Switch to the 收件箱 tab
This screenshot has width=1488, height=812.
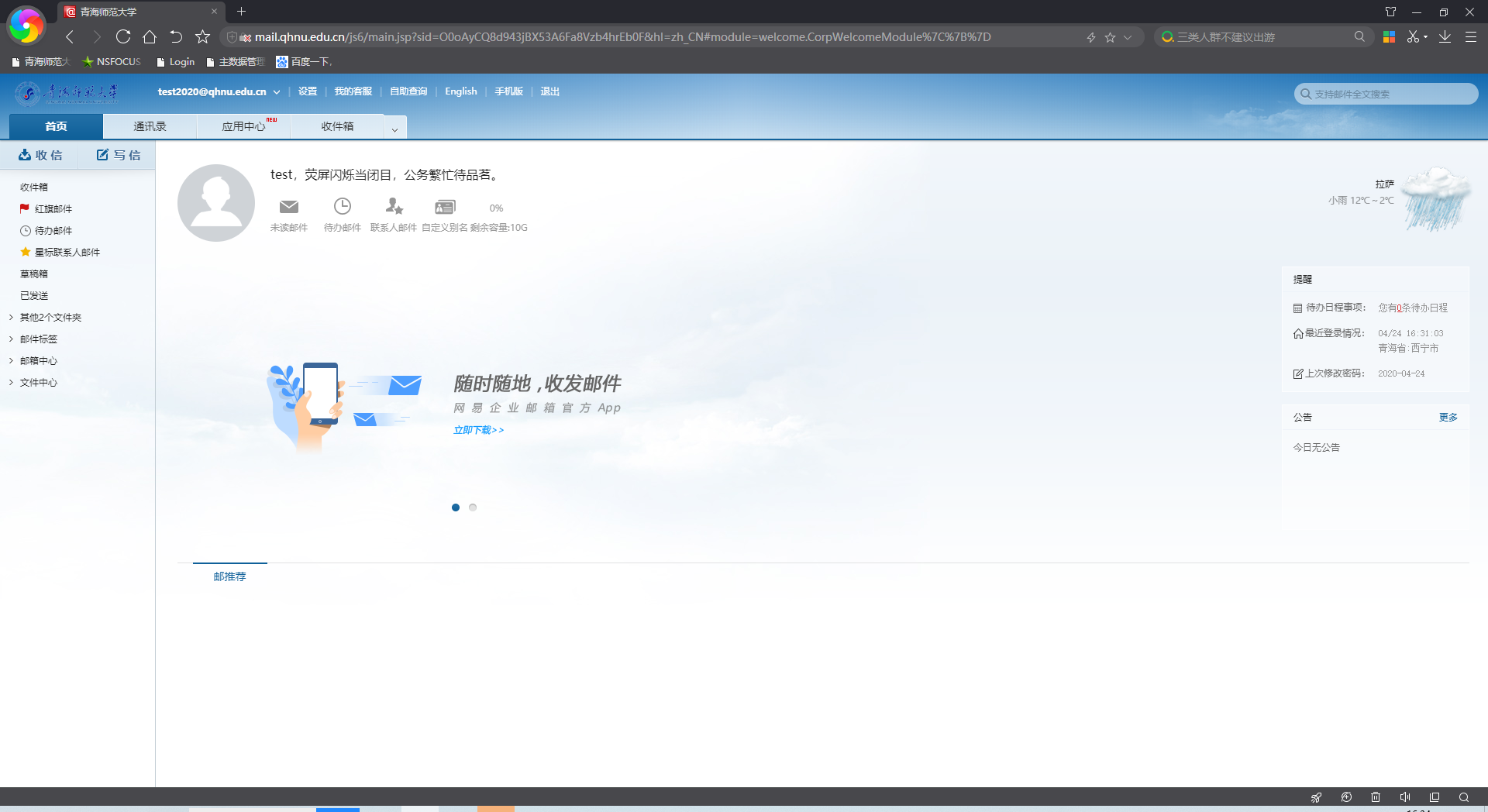[x=337, y=126]
